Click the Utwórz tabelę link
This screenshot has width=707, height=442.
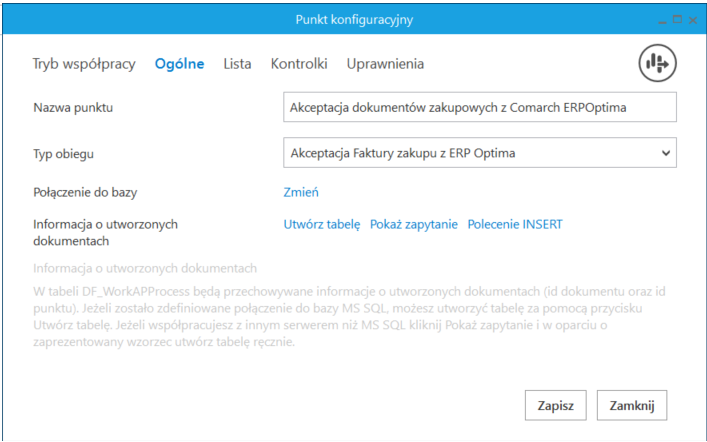tap(321, 225)
